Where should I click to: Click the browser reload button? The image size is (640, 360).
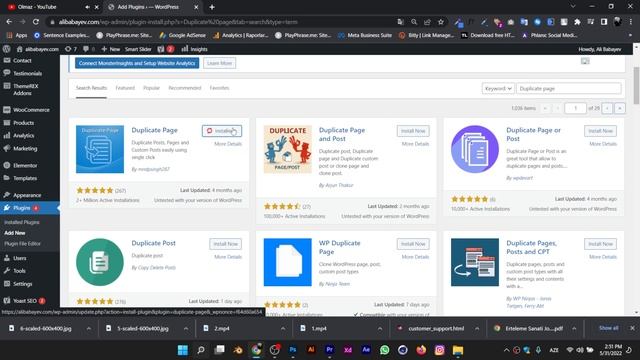coord(36,22)
